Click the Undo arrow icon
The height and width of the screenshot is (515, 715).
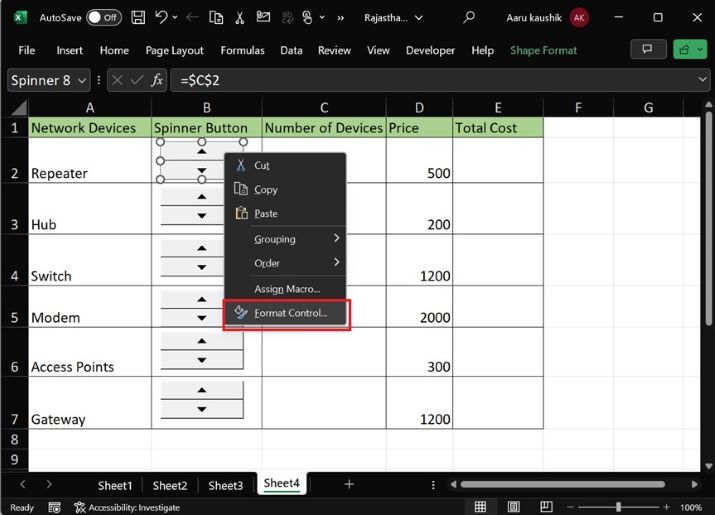pyautogui.click(x=162, y=17)
